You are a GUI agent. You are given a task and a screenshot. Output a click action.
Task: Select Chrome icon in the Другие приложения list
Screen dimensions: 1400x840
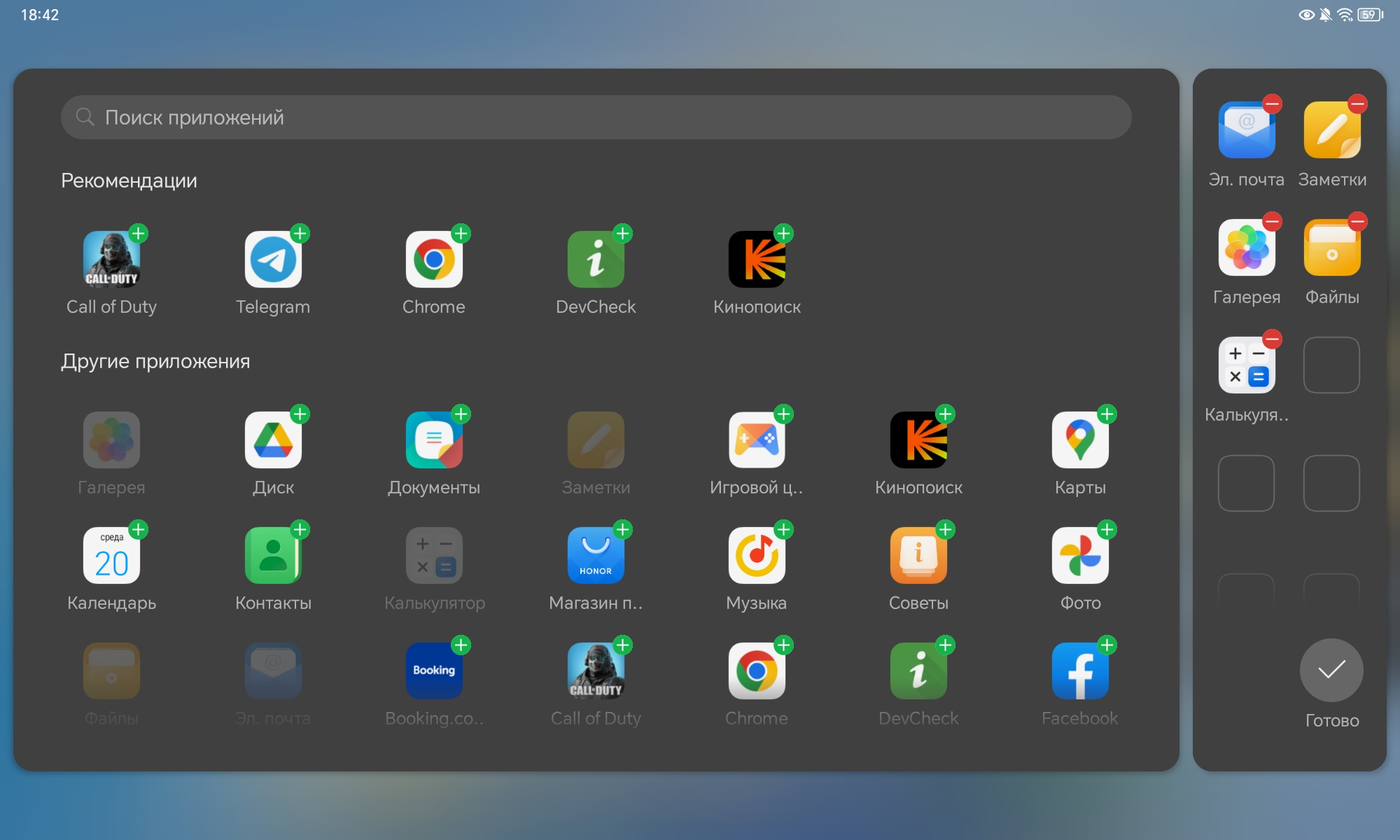pos(757,671)
